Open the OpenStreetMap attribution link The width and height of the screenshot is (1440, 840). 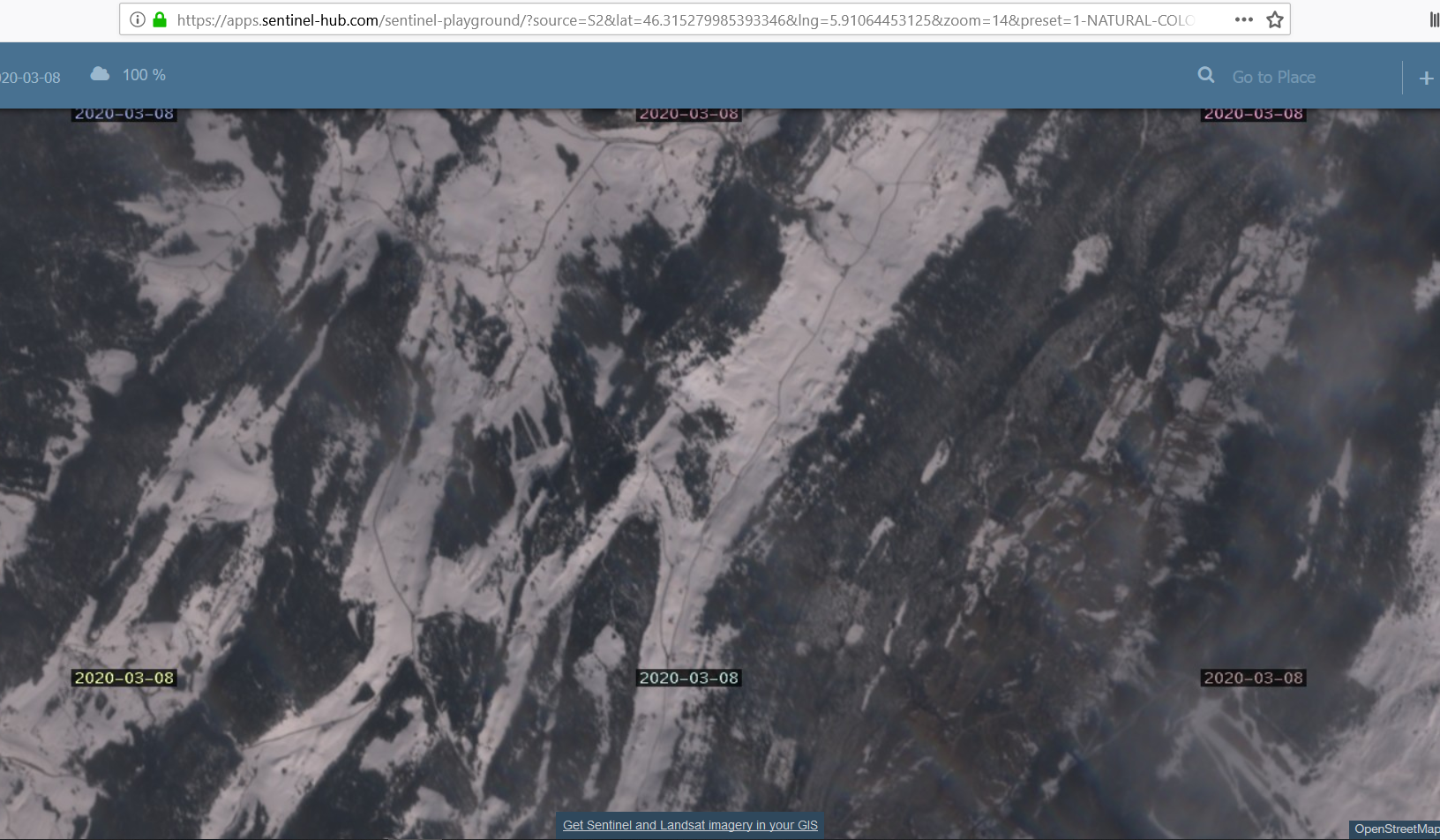pos(1396,829)
